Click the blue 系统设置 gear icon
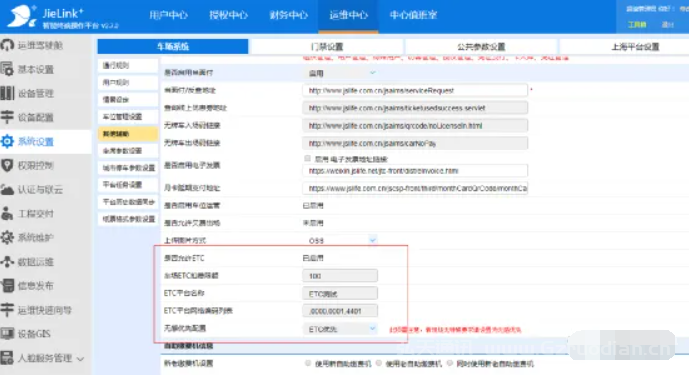 (x=7, y=141)
